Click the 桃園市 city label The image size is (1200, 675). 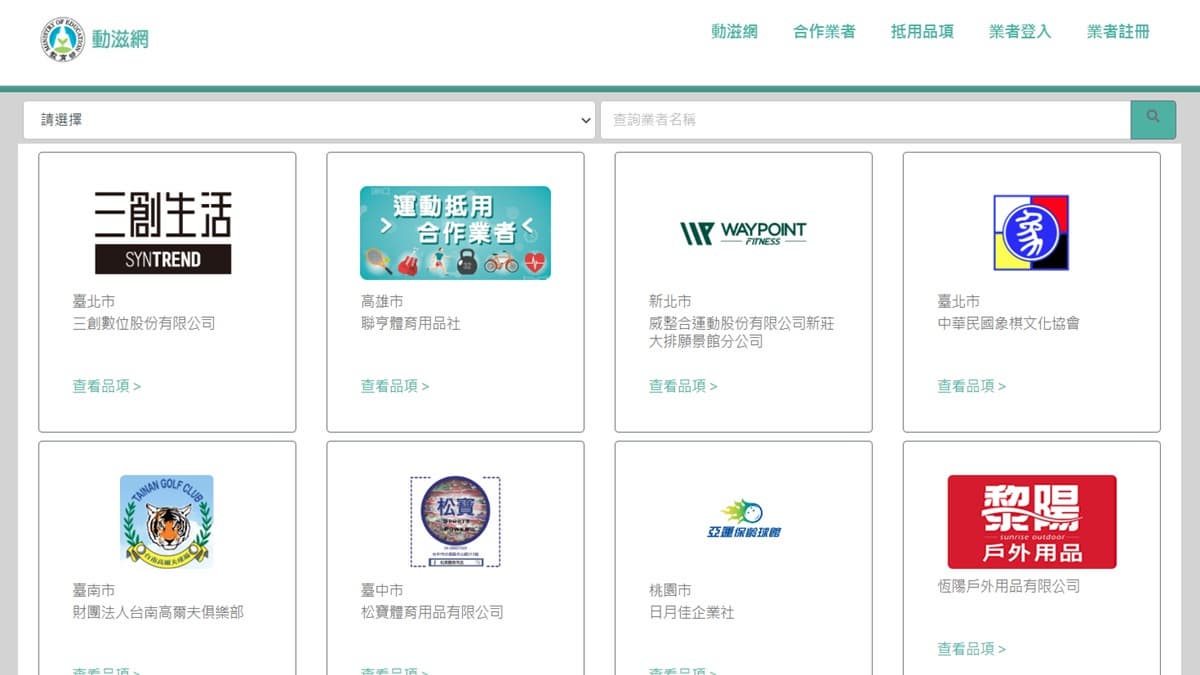[670, 590]
